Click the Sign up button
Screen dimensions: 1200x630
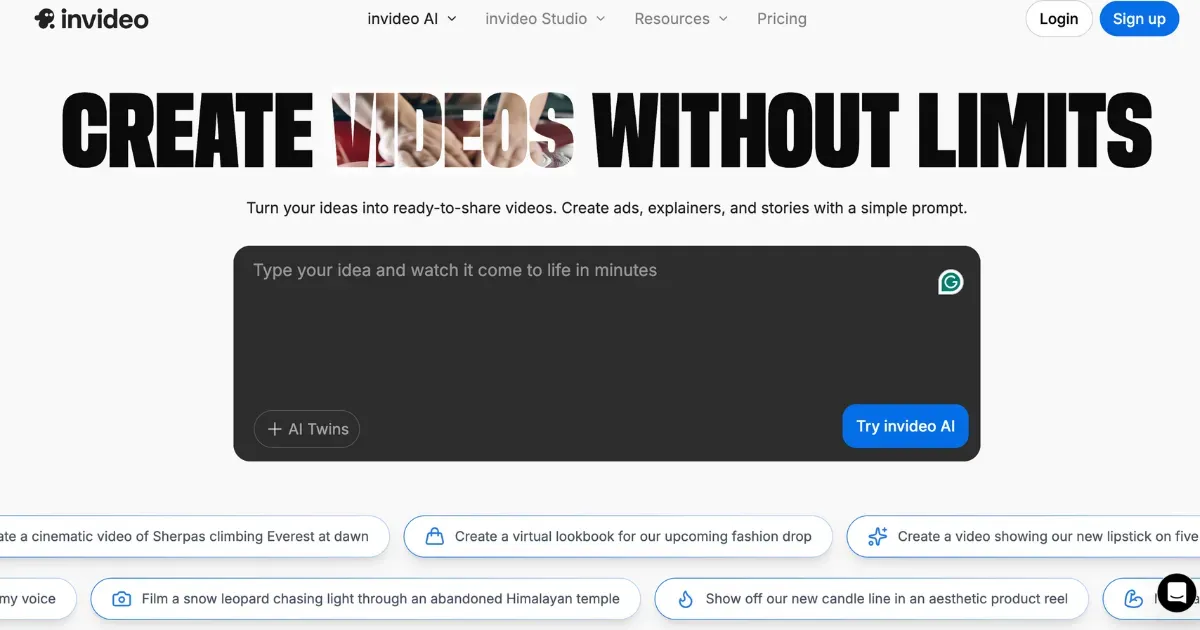pyautogui.click(x=1139, y=19)
